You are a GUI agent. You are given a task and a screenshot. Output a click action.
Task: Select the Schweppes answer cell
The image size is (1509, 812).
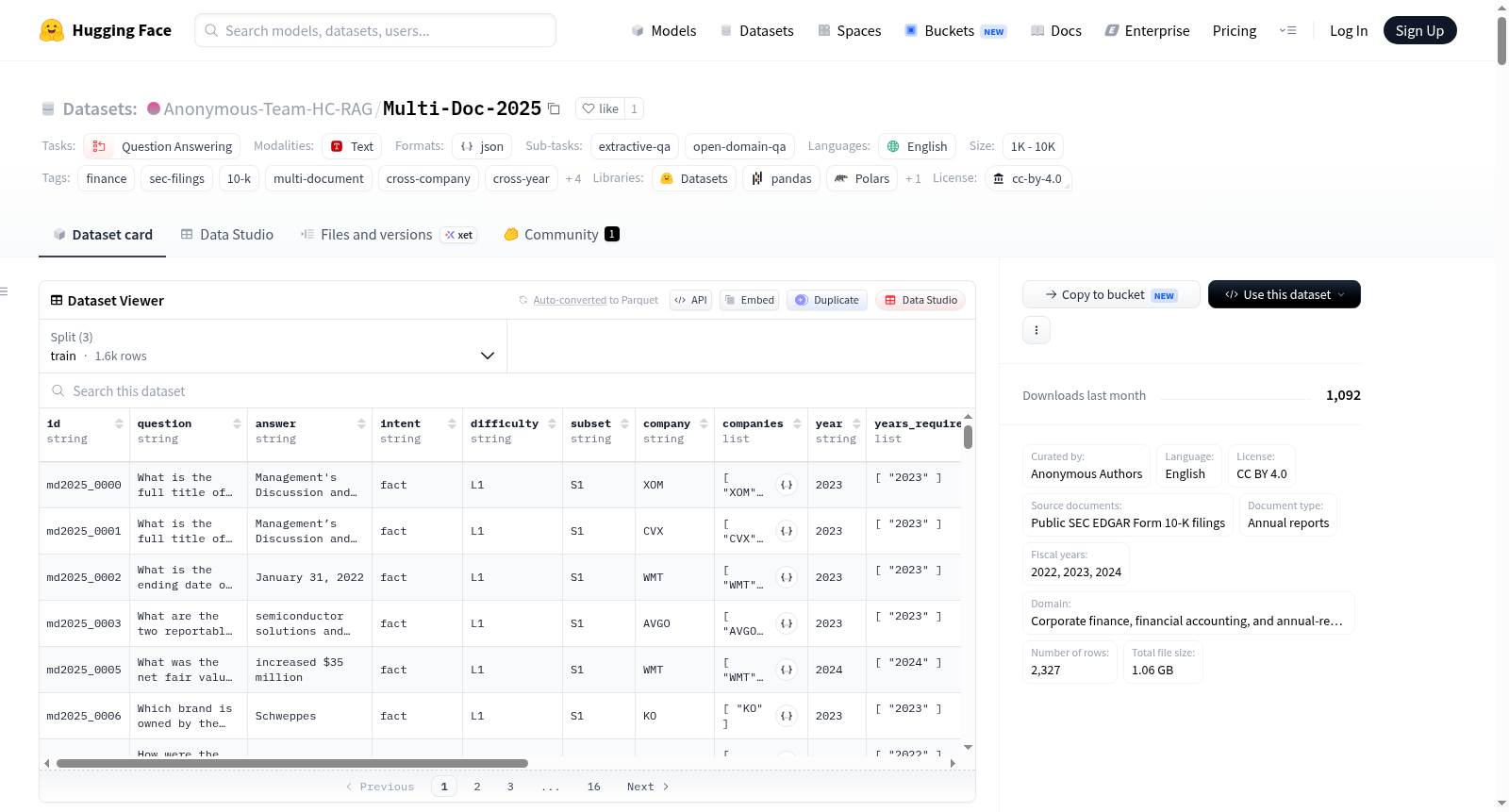(x=309, y=716)
